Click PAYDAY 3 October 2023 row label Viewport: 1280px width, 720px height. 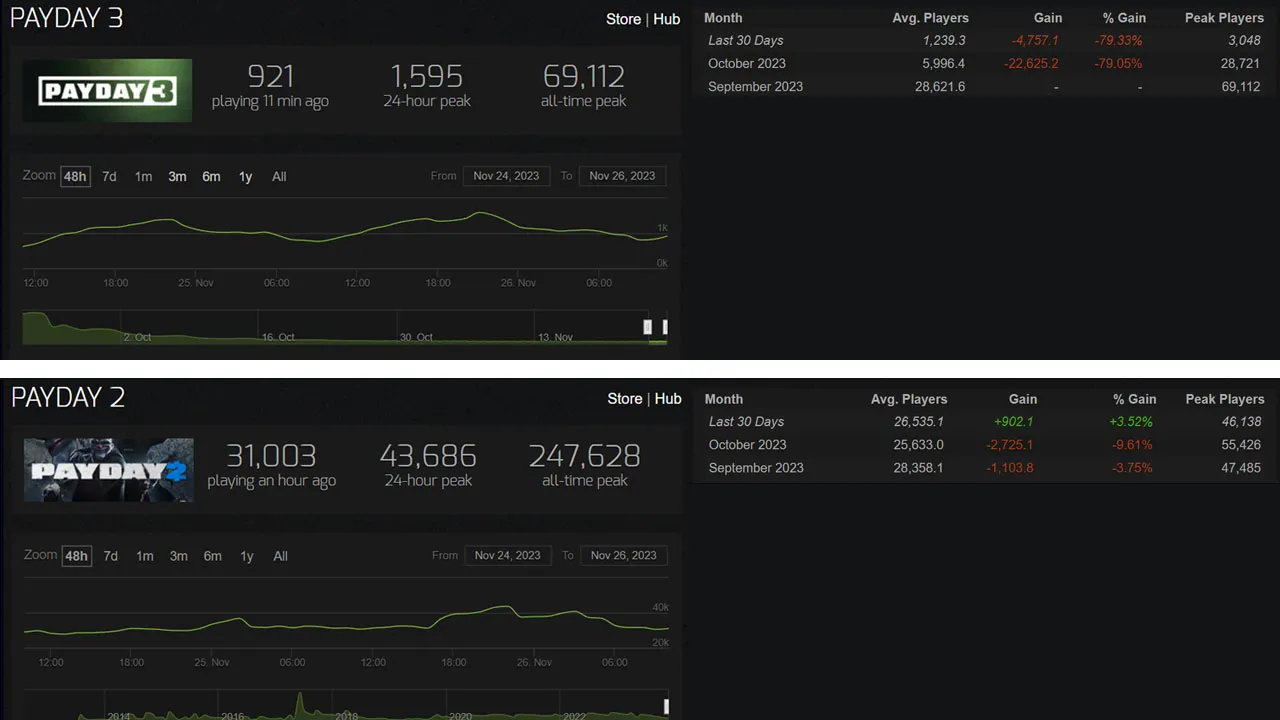point(747,64)
